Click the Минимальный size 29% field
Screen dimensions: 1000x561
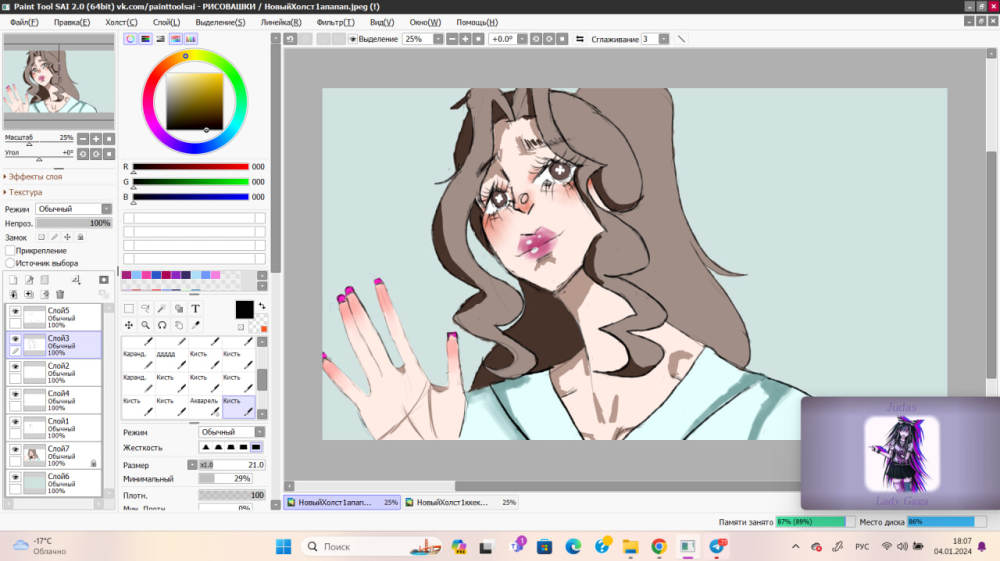pos(225,478)
